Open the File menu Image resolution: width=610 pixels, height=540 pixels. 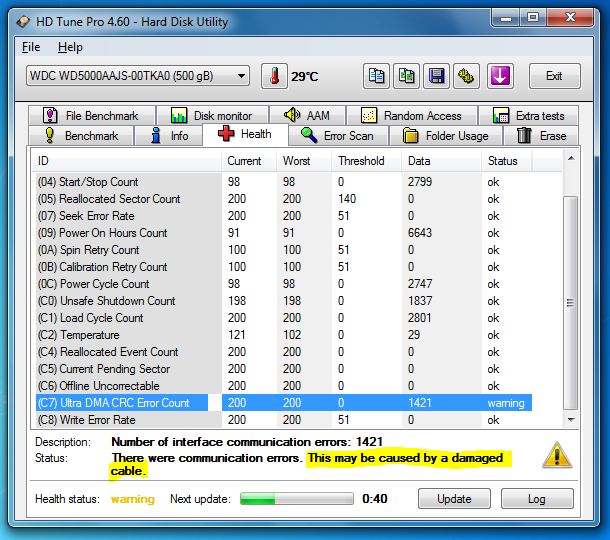pyautogui.click(x=31, y=47)
